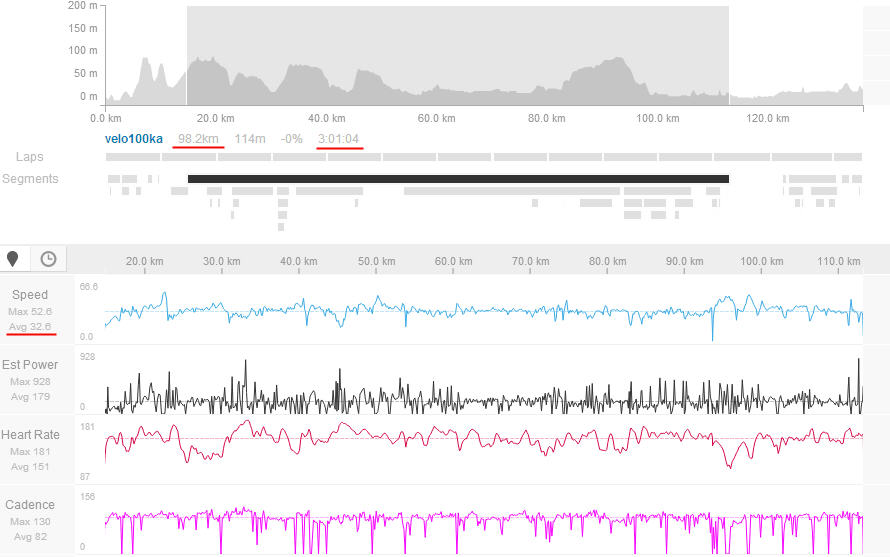Screen dimensions: 890x557
Task: Click the 60.0 km mark on lower axis
Action: click(453, 261)
